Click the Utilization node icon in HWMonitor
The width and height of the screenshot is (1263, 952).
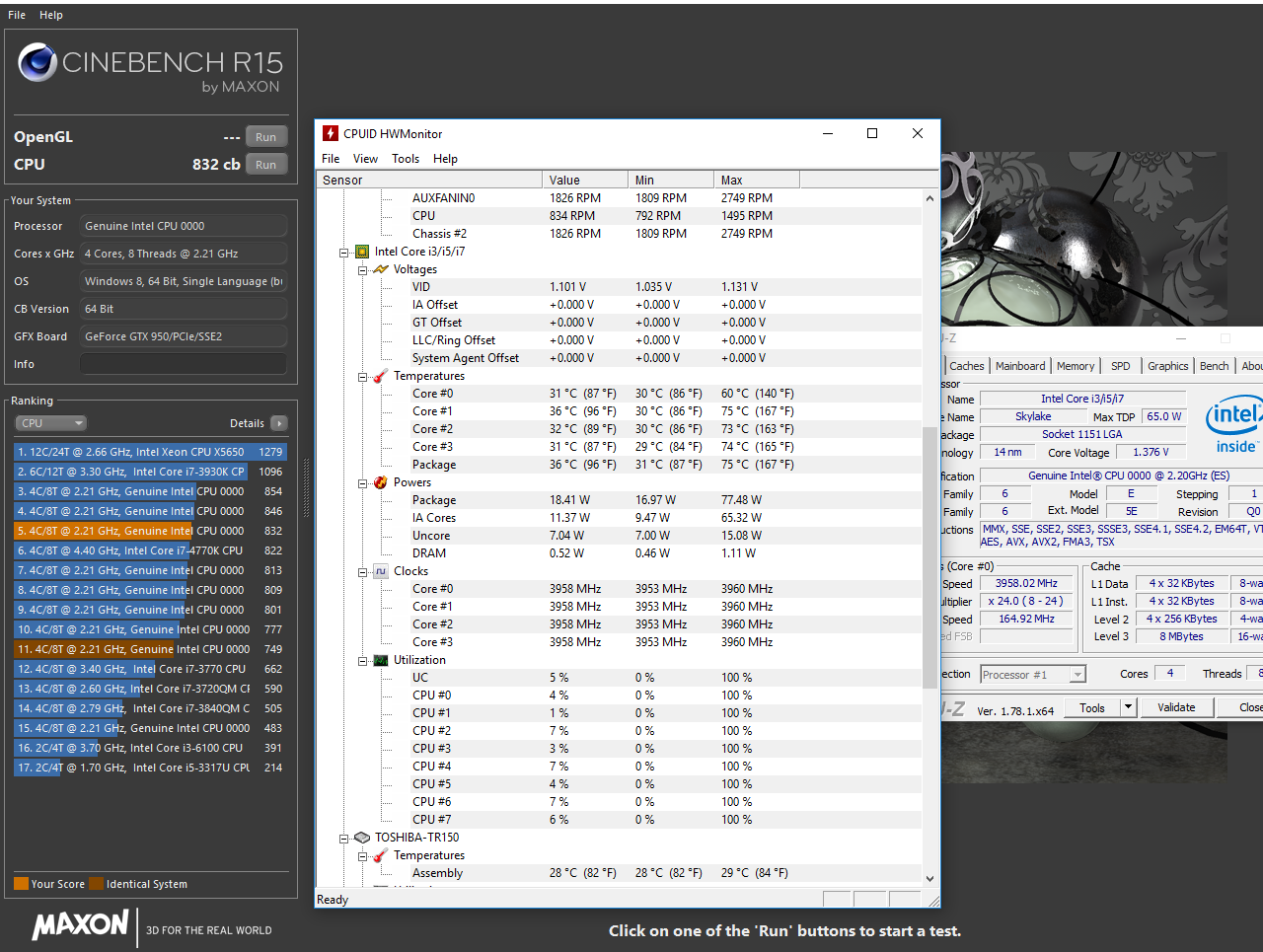[381, 660]
